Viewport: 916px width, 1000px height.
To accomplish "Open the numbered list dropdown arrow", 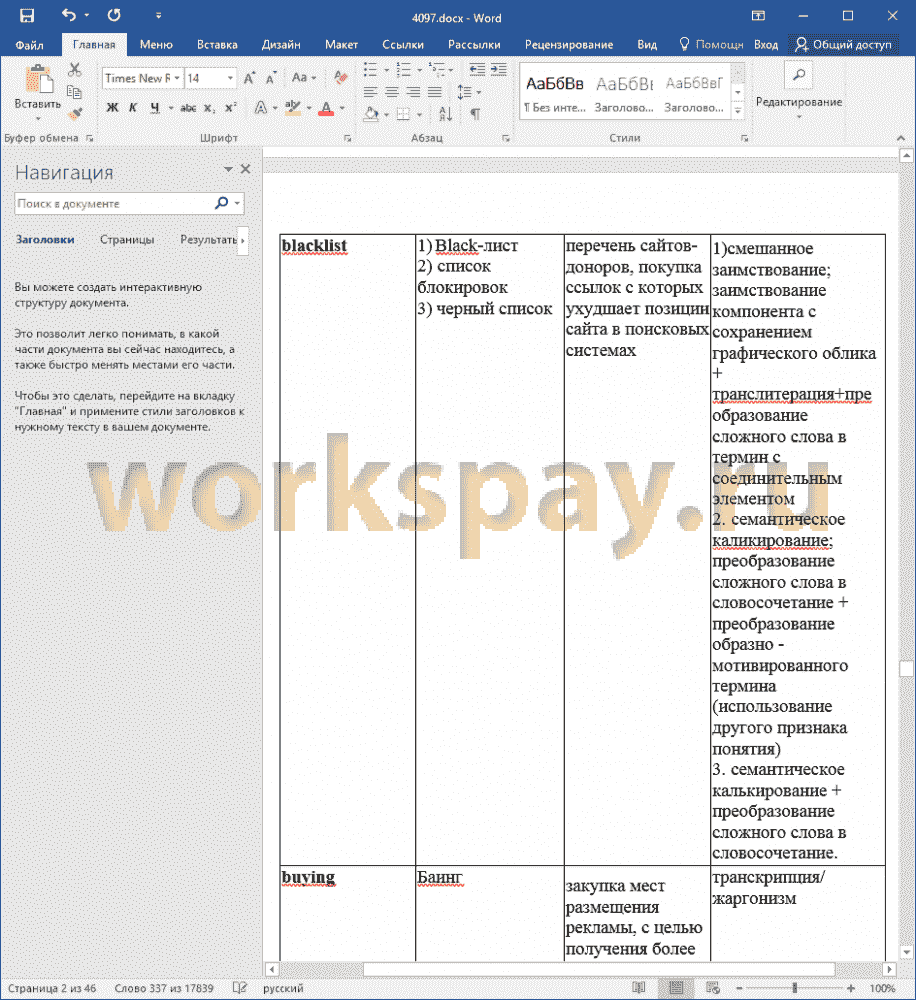I will tap(419, 70).
